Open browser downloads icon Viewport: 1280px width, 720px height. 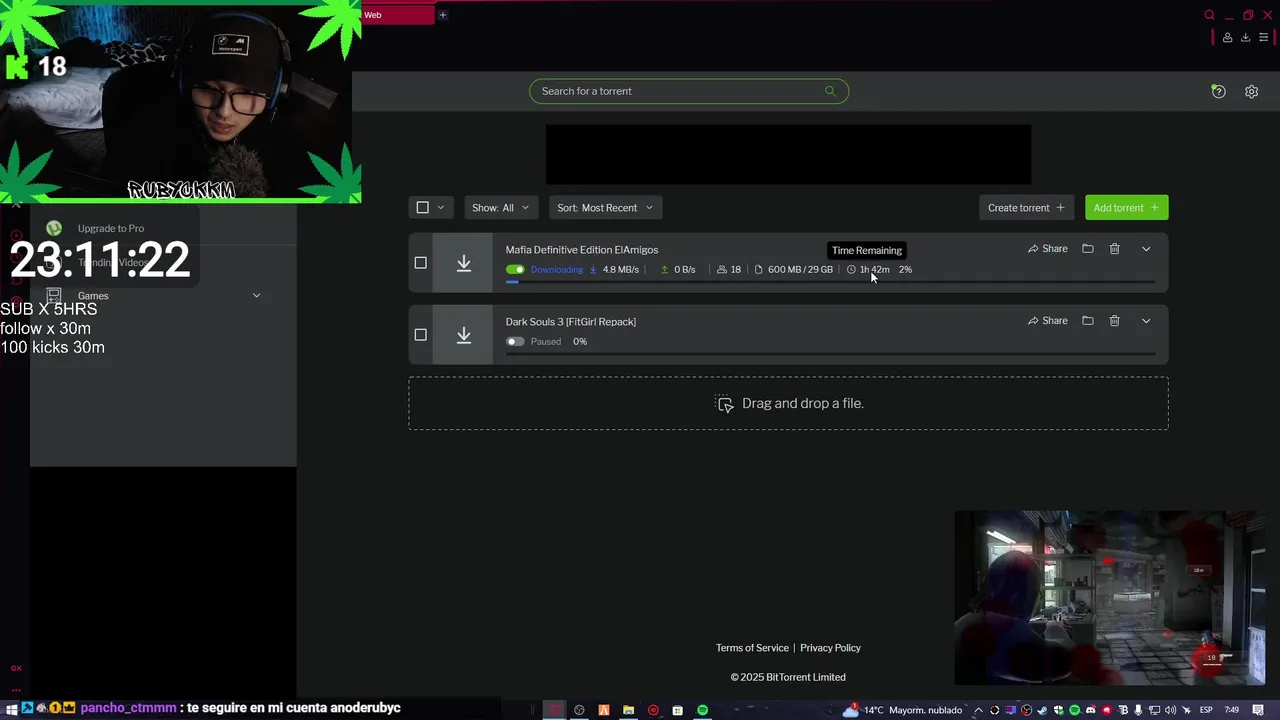[1245, 37]
